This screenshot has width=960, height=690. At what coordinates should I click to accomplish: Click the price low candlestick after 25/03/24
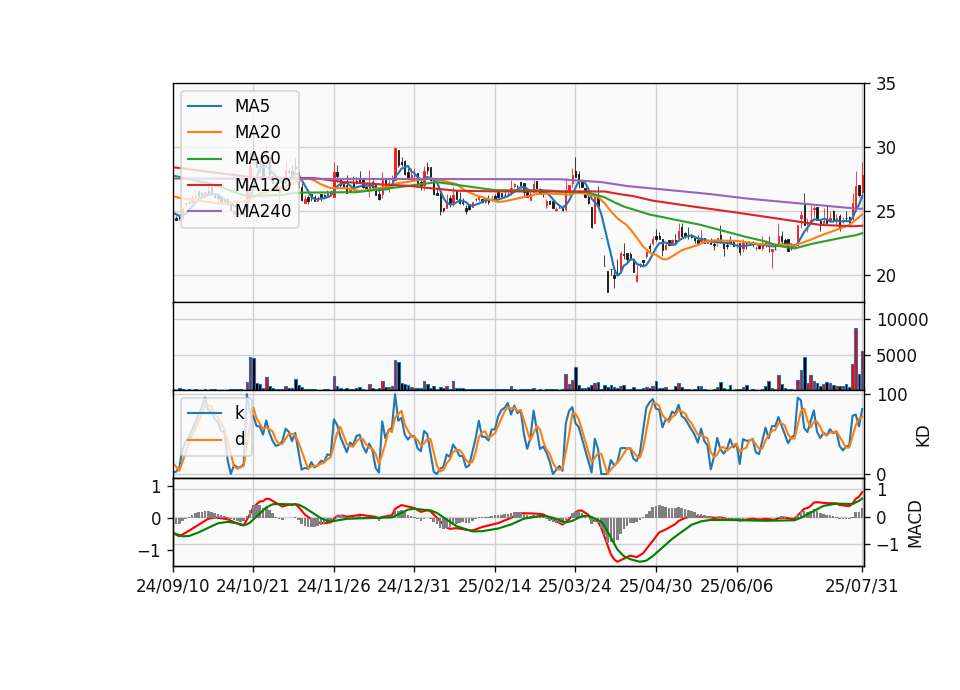[608, 280]
